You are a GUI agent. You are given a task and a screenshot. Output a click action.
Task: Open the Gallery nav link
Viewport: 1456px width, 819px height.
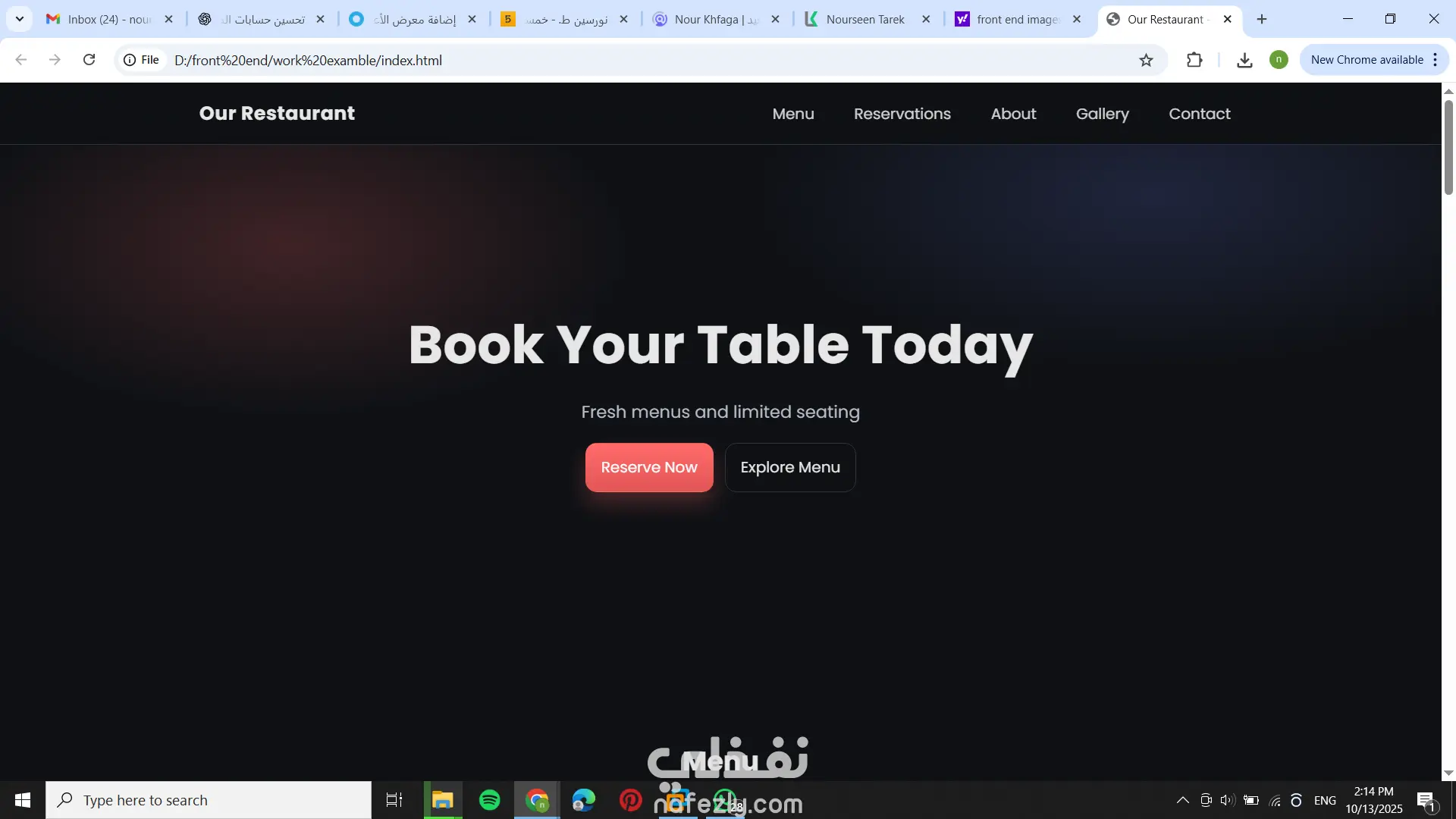[1102, 114]
